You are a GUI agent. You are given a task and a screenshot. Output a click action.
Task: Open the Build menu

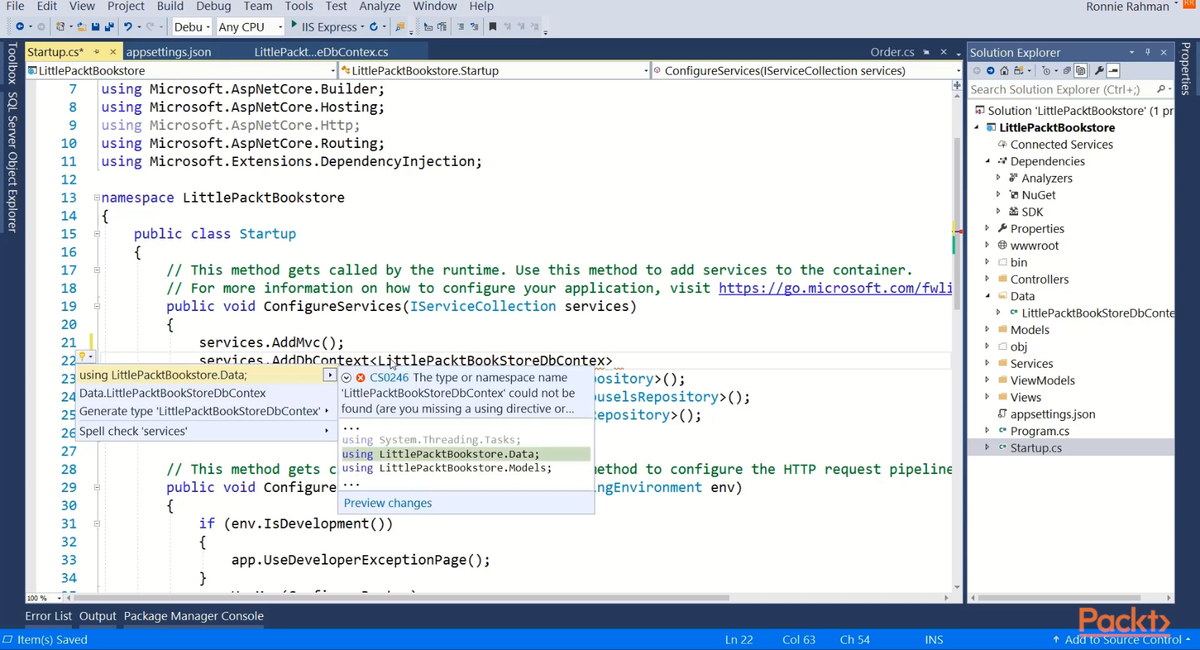[x=170, y=6]
